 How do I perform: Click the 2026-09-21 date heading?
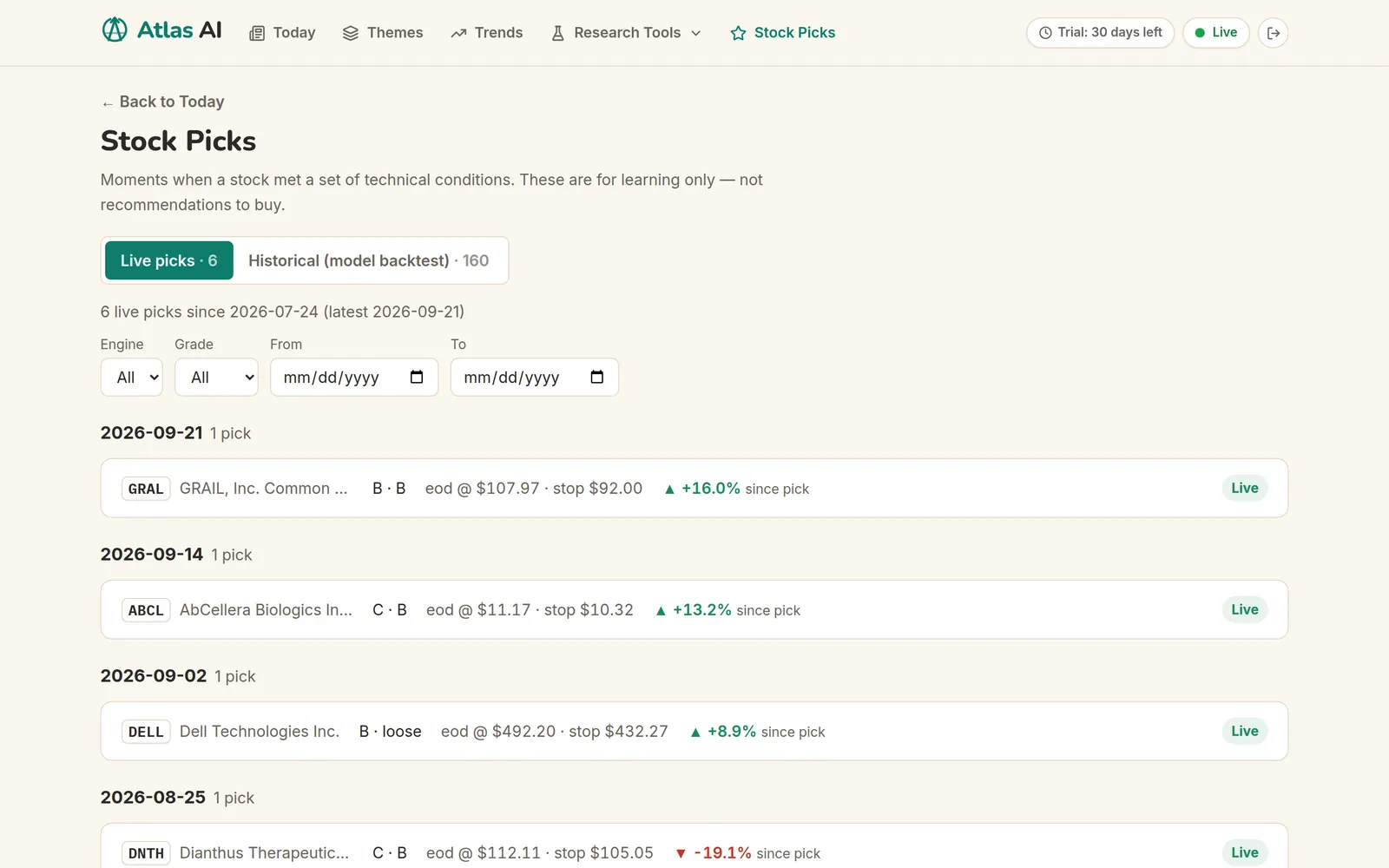tap(152, 432)
